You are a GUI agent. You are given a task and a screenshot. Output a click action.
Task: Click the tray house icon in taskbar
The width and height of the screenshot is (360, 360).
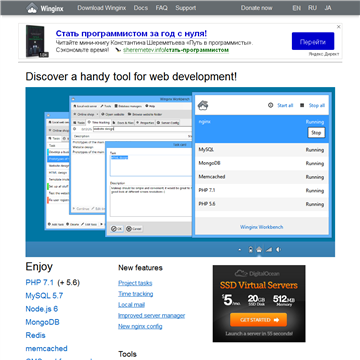[x=259, y=250]
